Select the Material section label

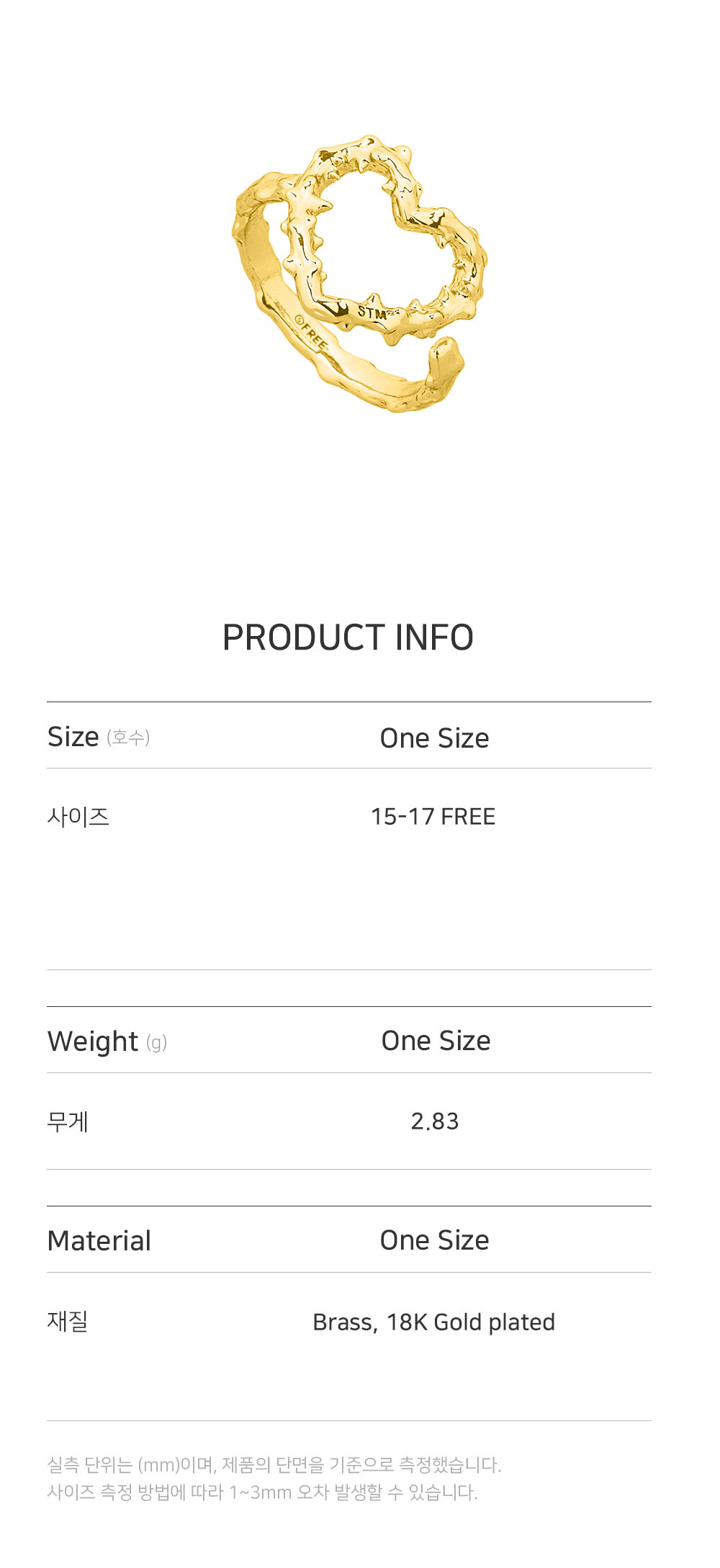[x=99, y=1241]
